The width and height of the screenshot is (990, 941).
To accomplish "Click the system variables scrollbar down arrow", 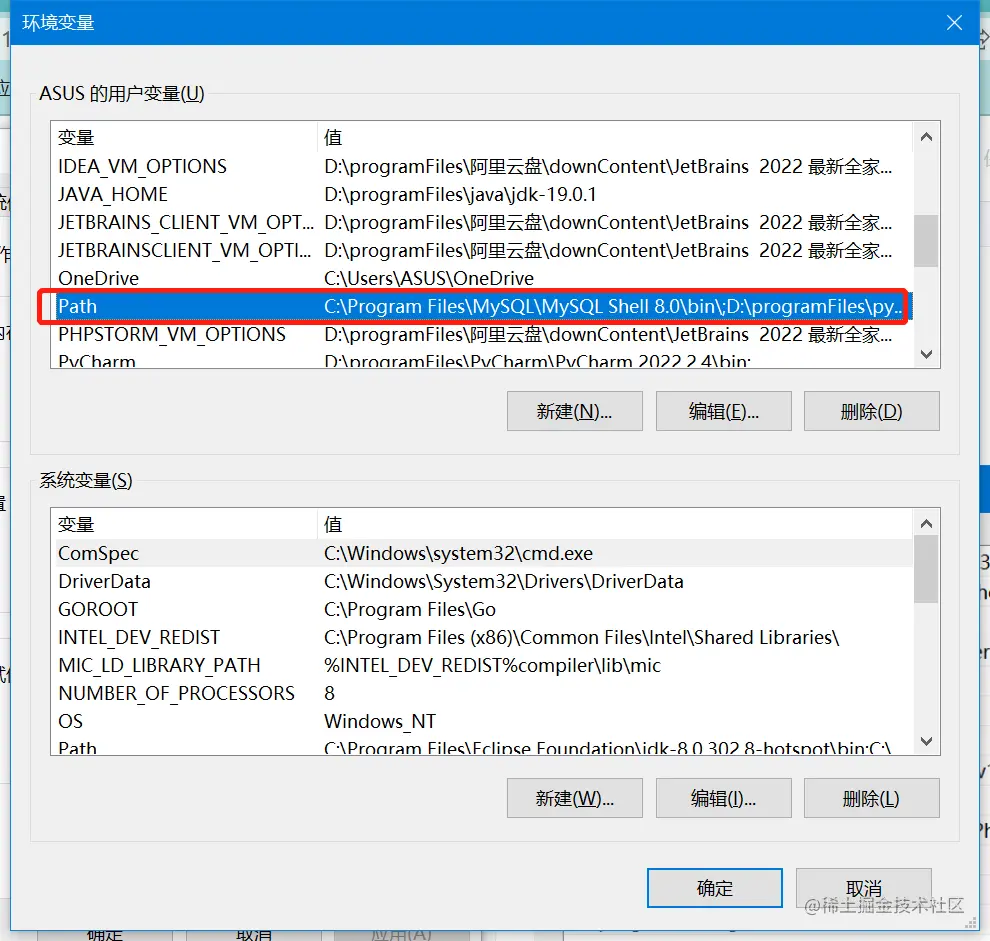I will point(926,741).
